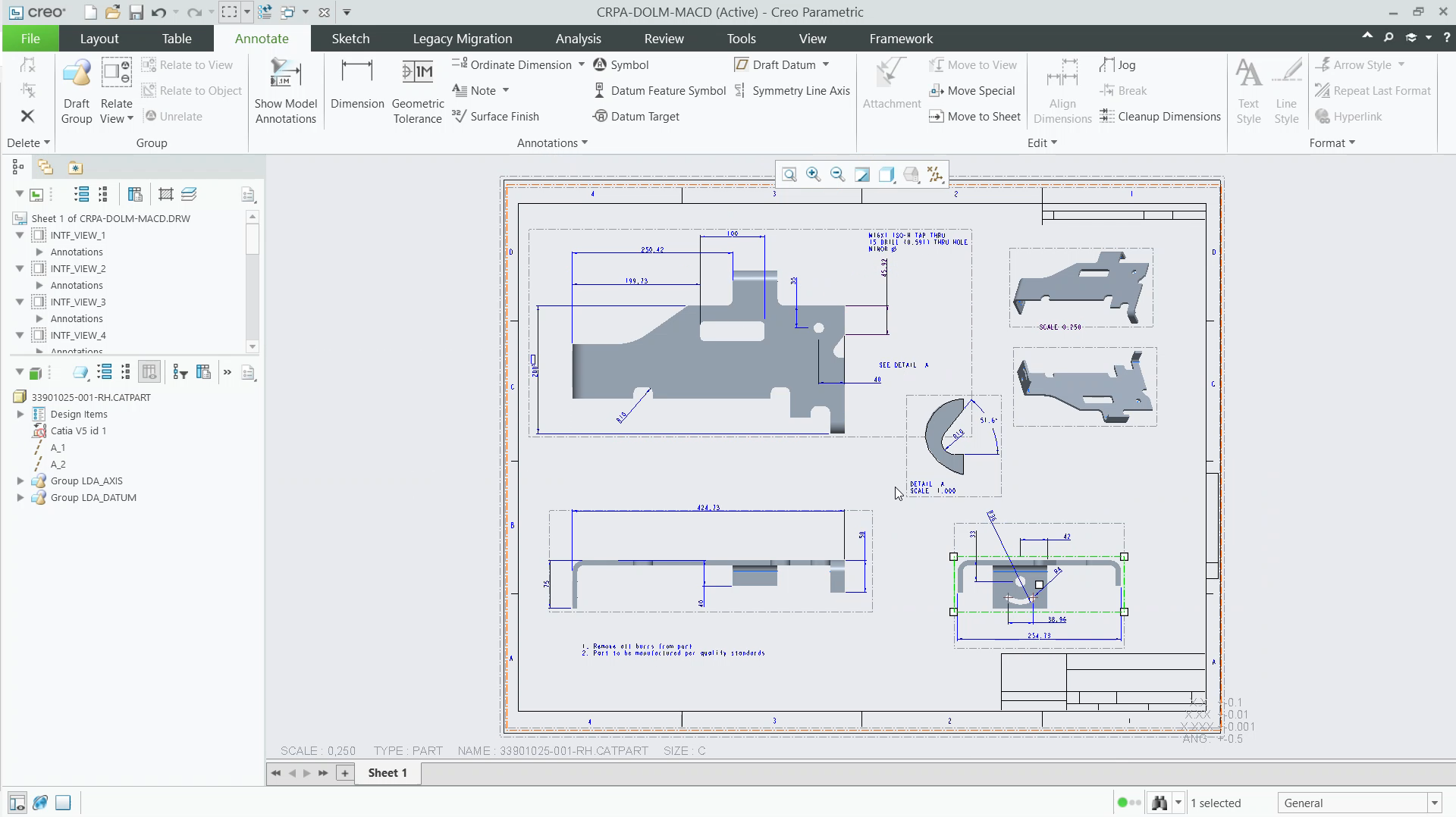Click the Zoom In icon
The width and height of the screenshot is (1456, 817).
click(814, 174)
